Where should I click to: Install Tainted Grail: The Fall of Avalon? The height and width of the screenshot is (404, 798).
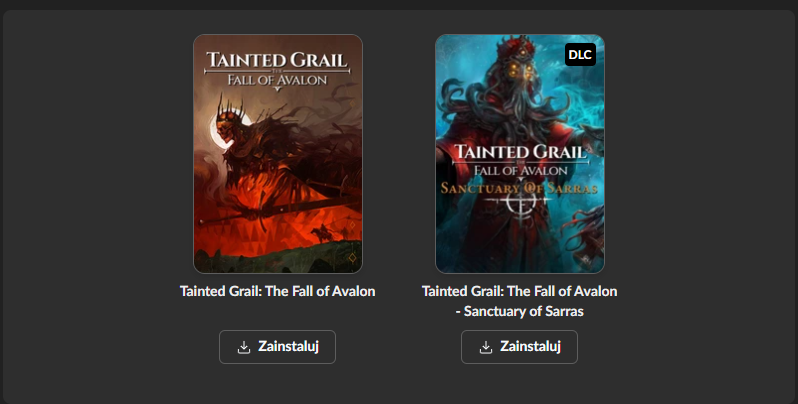(x=277, y=347)
